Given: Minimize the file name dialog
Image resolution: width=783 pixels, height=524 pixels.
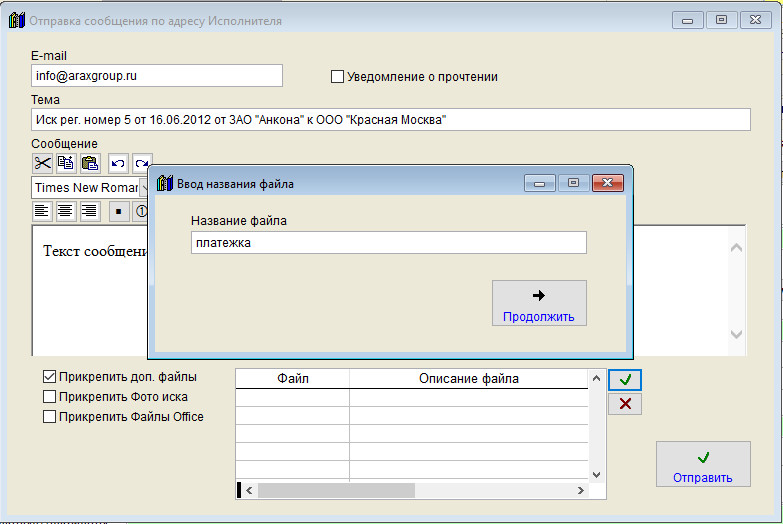Looking at the screenshot, I should click(539, 183).
